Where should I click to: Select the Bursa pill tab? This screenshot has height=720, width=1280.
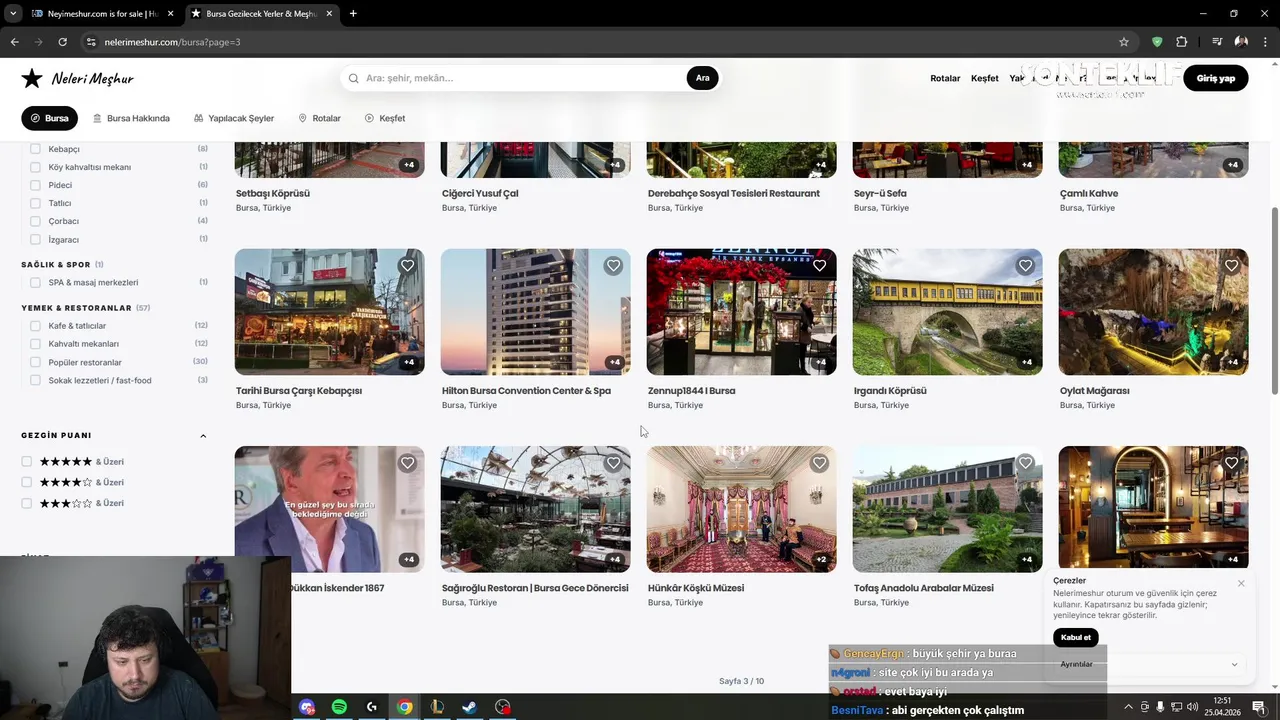pyautogui.click(x=49, y=118)
